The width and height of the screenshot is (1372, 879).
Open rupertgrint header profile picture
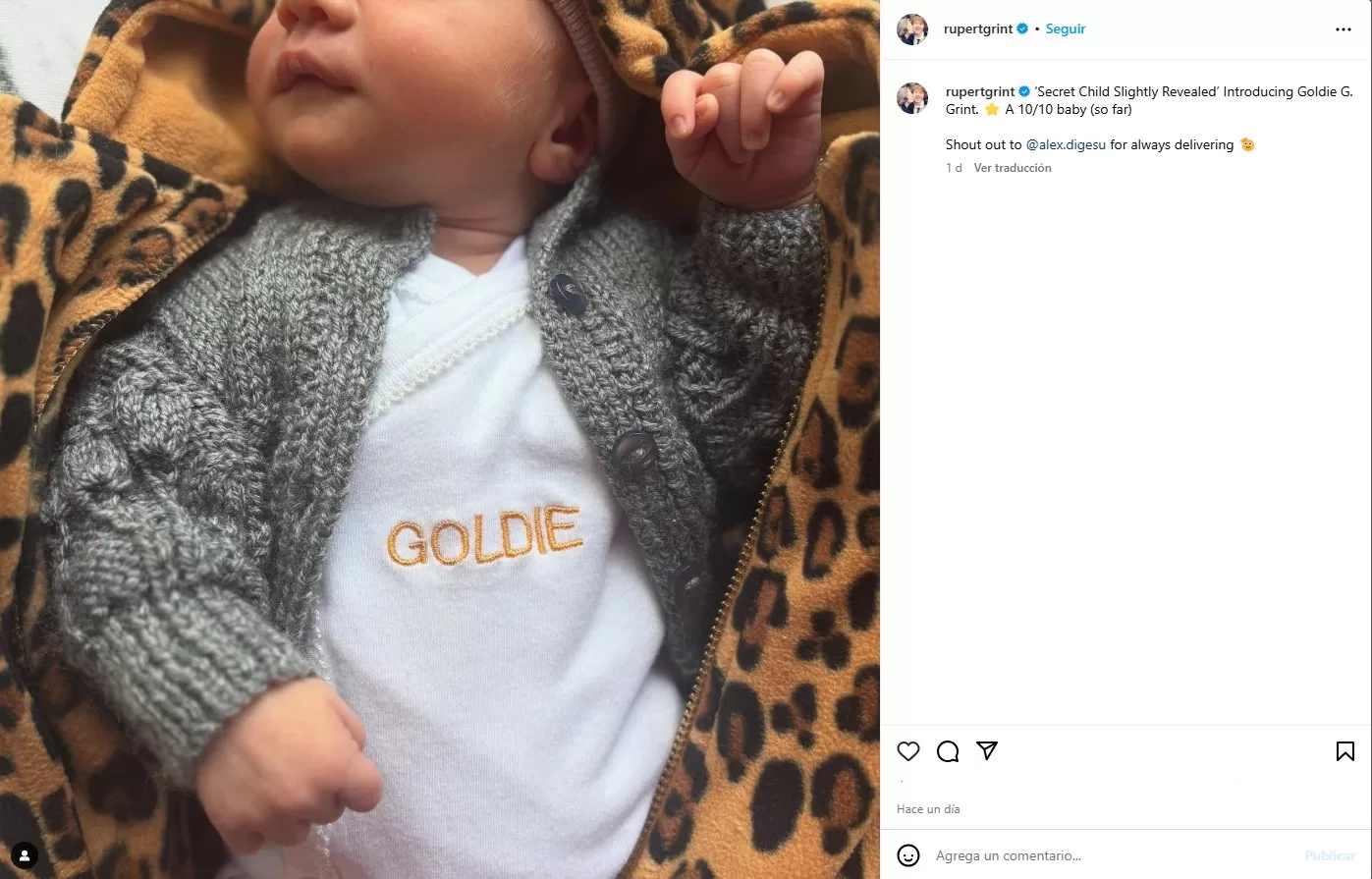pyautogui.click(x=912, y=29)
